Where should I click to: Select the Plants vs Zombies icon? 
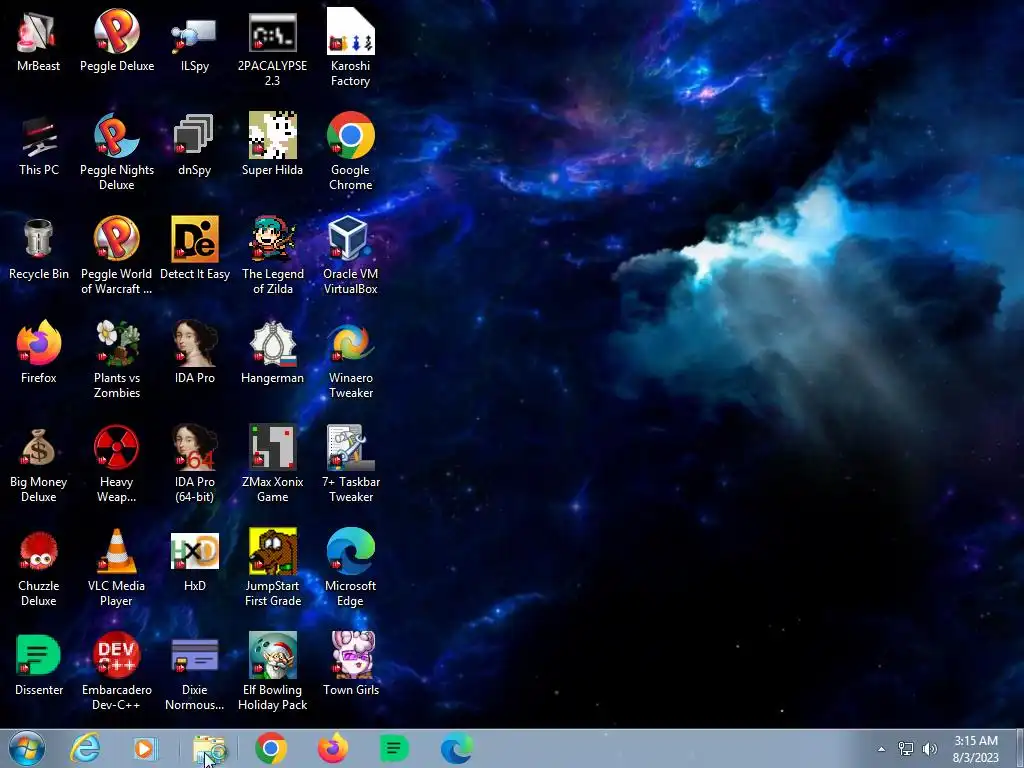117,360
